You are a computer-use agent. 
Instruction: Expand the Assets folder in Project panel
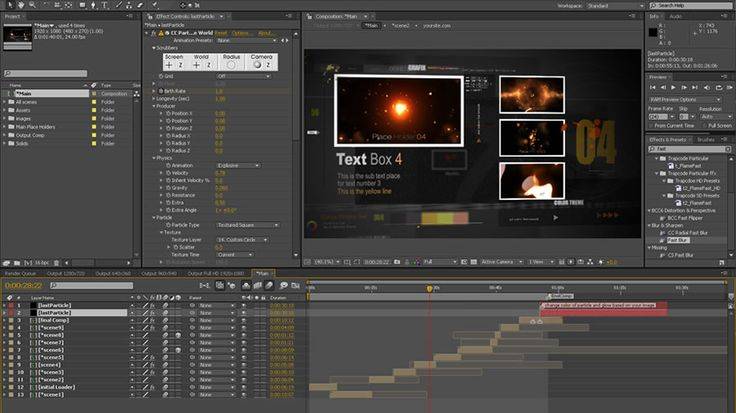click(6, 111)
